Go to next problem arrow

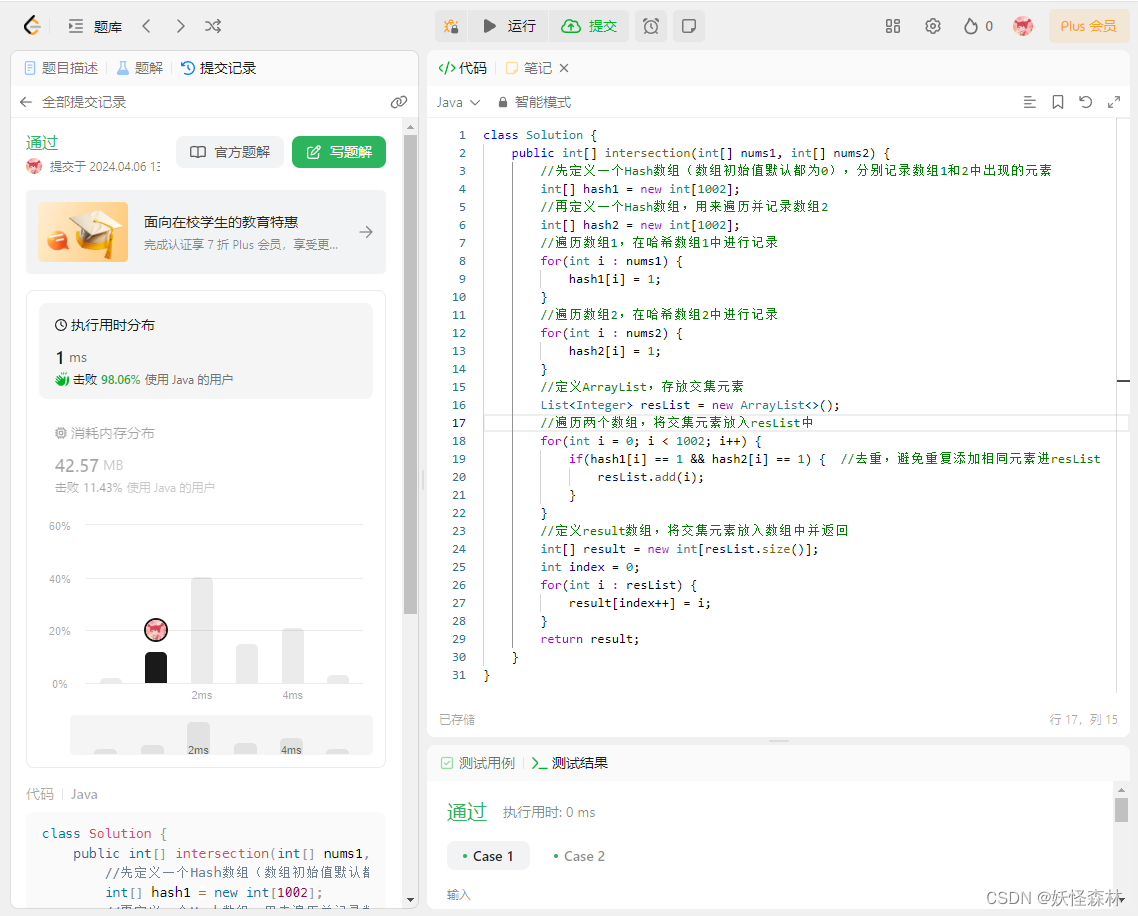(x=181, y=26)
